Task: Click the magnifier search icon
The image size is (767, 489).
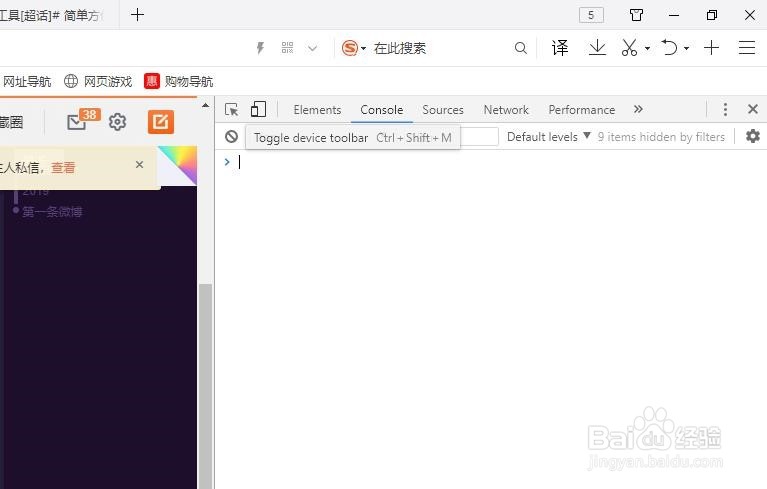Action: [521, 48]
